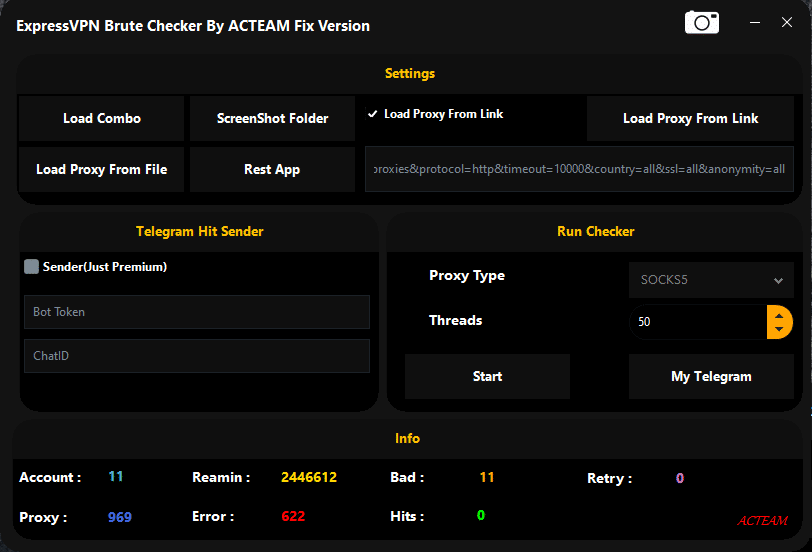
Task: Toggle the Load Proxy From Link checkbox
Action: 372,114
